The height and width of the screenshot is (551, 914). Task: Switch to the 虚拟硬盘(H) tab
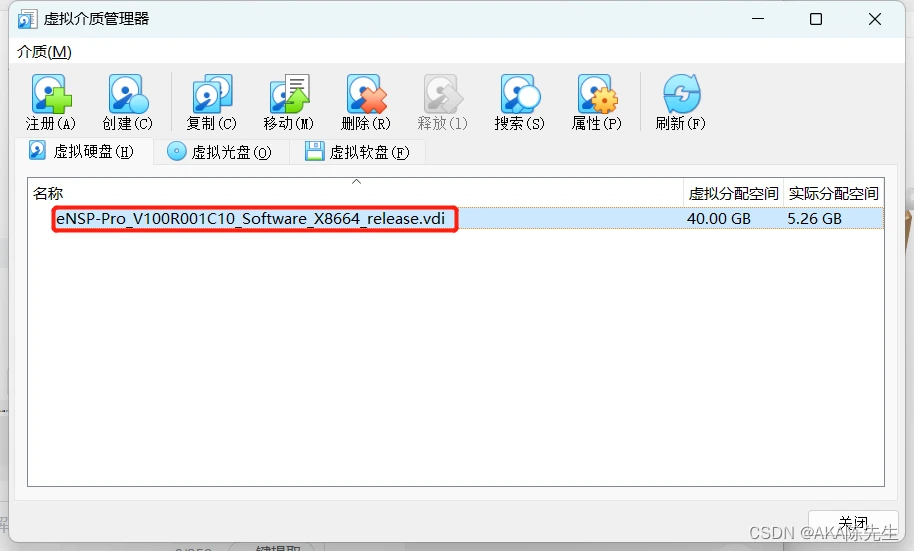(82, 152)
